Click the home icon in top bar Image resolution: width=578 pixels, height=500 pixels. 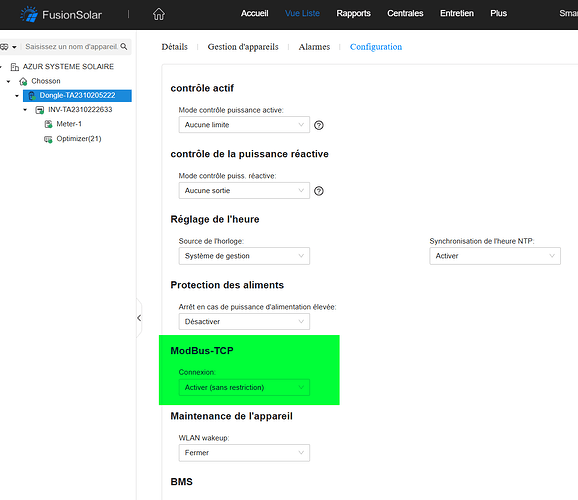pos(159,14)
